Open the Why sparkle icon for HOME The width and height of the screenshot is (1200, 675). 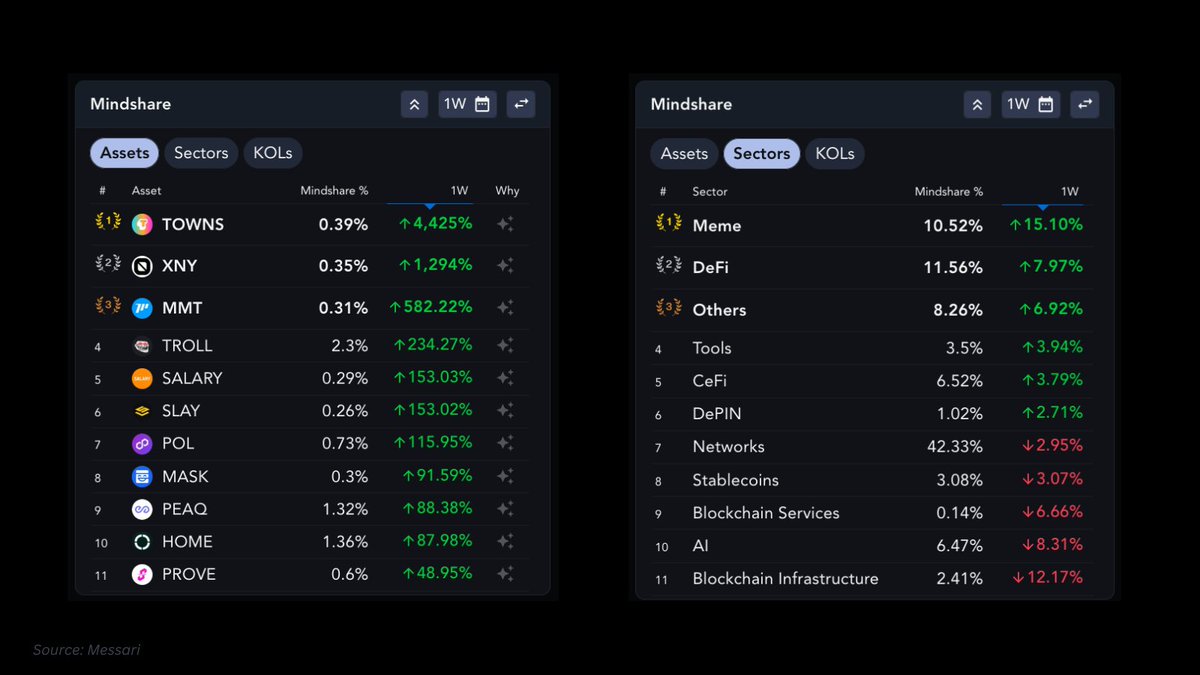[x=506, y=541]
